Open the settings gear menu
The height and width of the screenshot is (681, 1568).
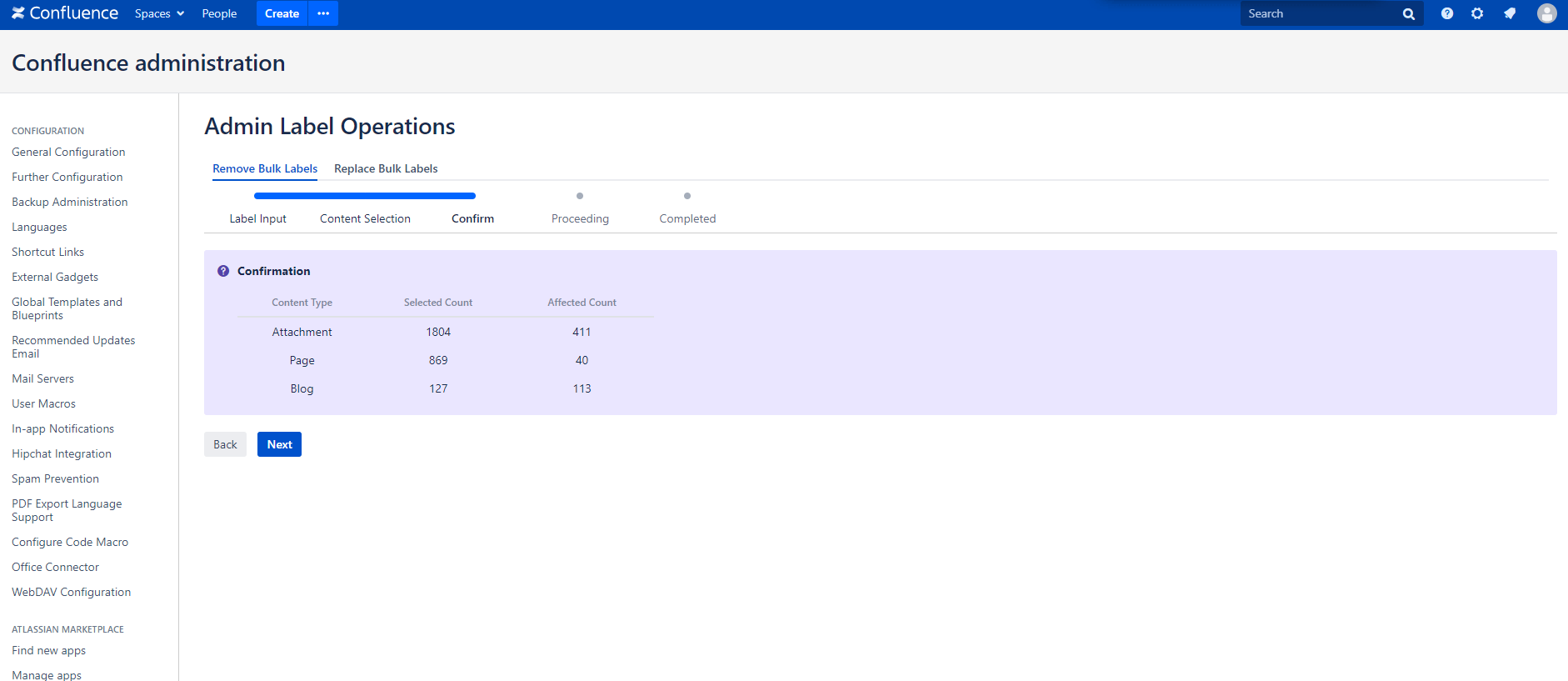pos(1477,13)
